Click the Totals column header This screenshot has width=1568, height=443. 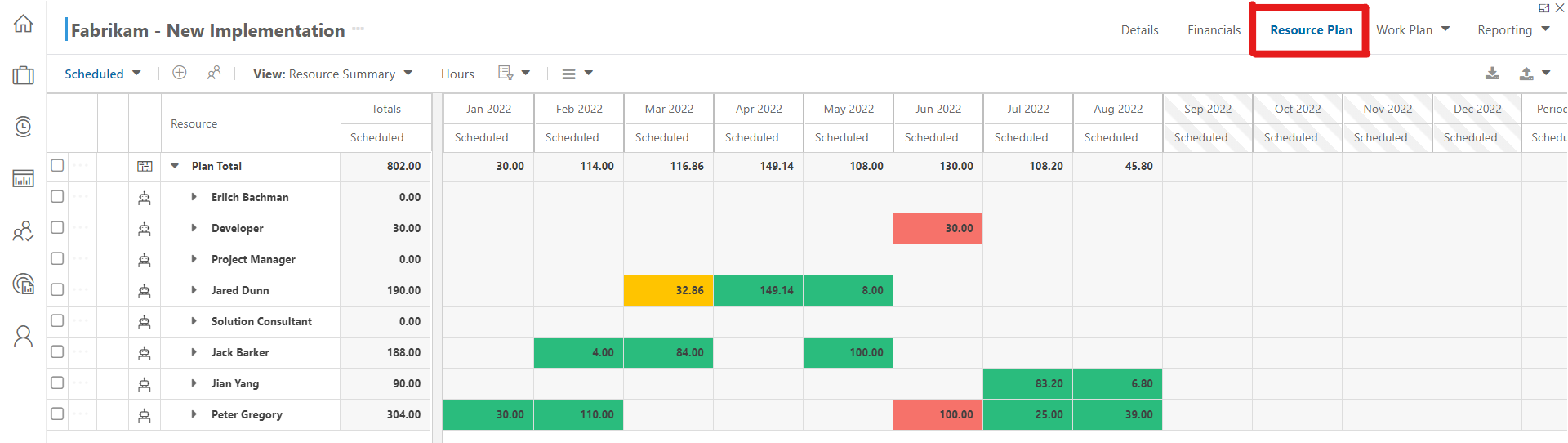coord(385,109)
